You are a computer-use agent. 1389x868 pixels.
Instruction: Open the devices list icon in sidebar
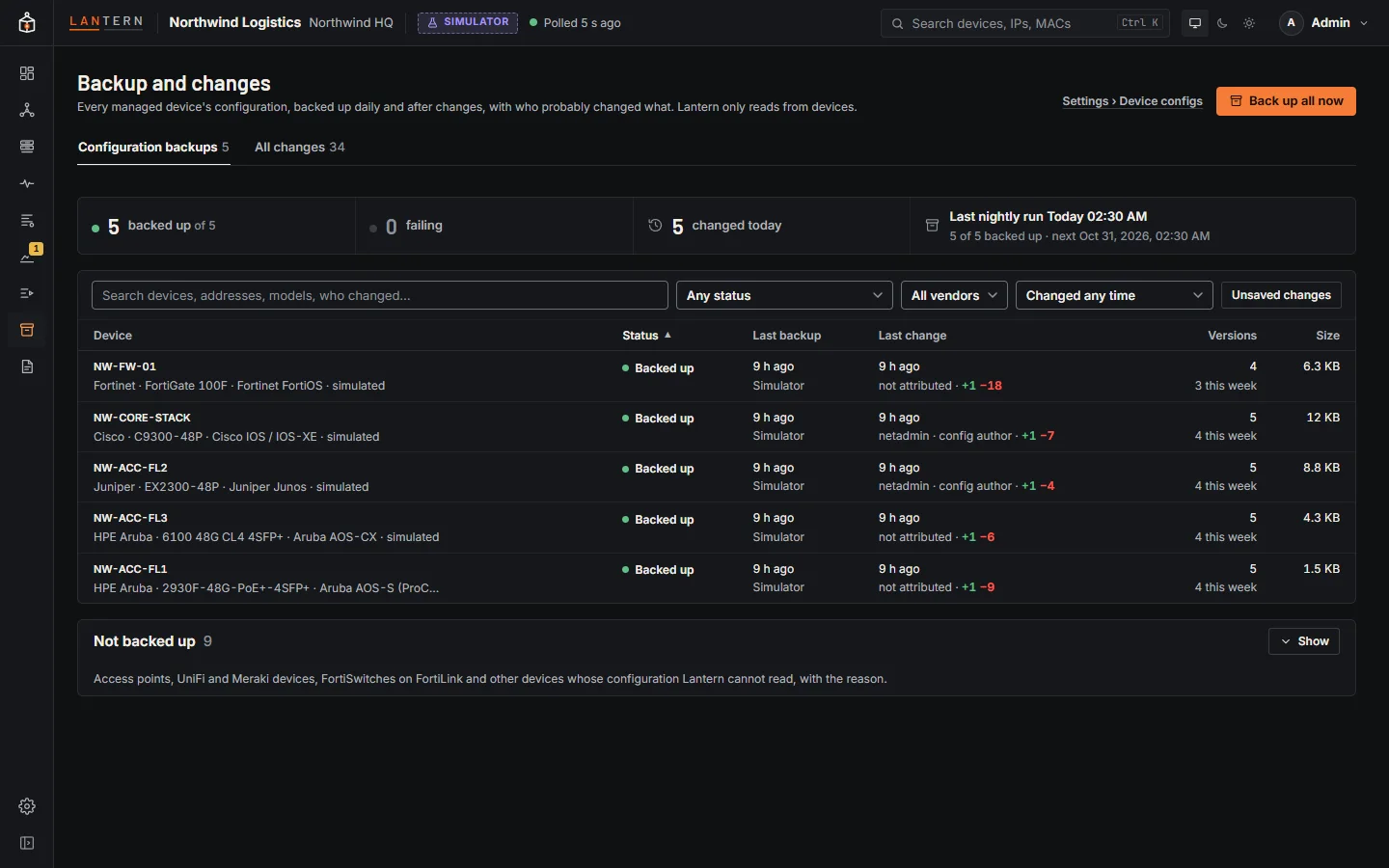point(27,147)
